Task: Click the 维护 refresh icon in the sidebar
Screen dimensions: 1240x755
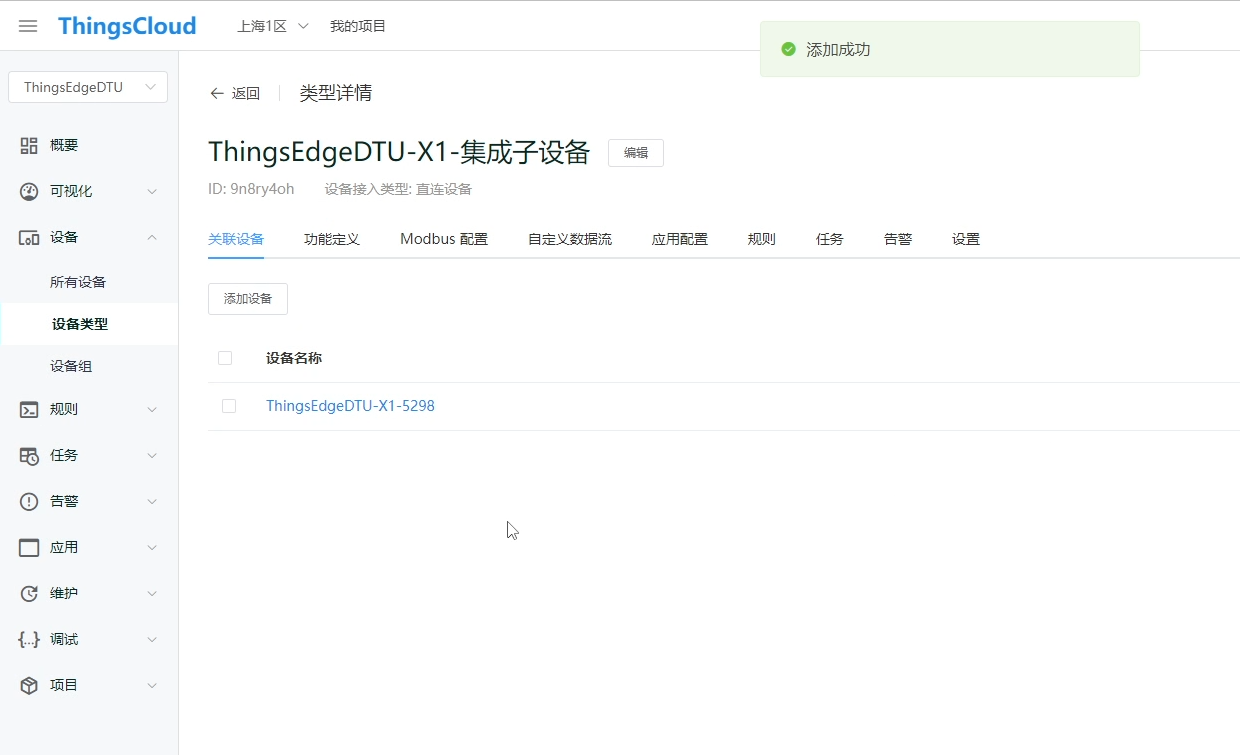Action: click(29, 593)
